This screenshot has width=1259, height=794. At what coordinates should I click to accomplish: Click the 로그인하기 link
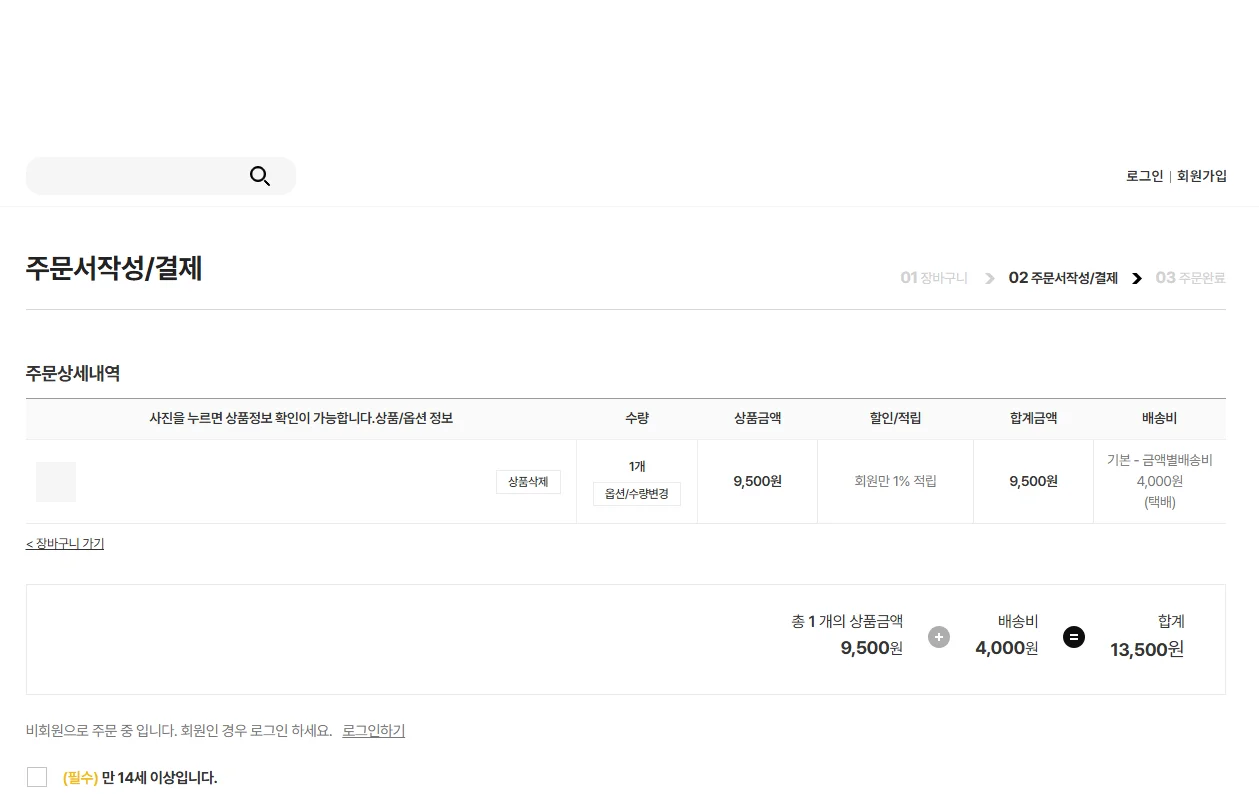point(374,731)
